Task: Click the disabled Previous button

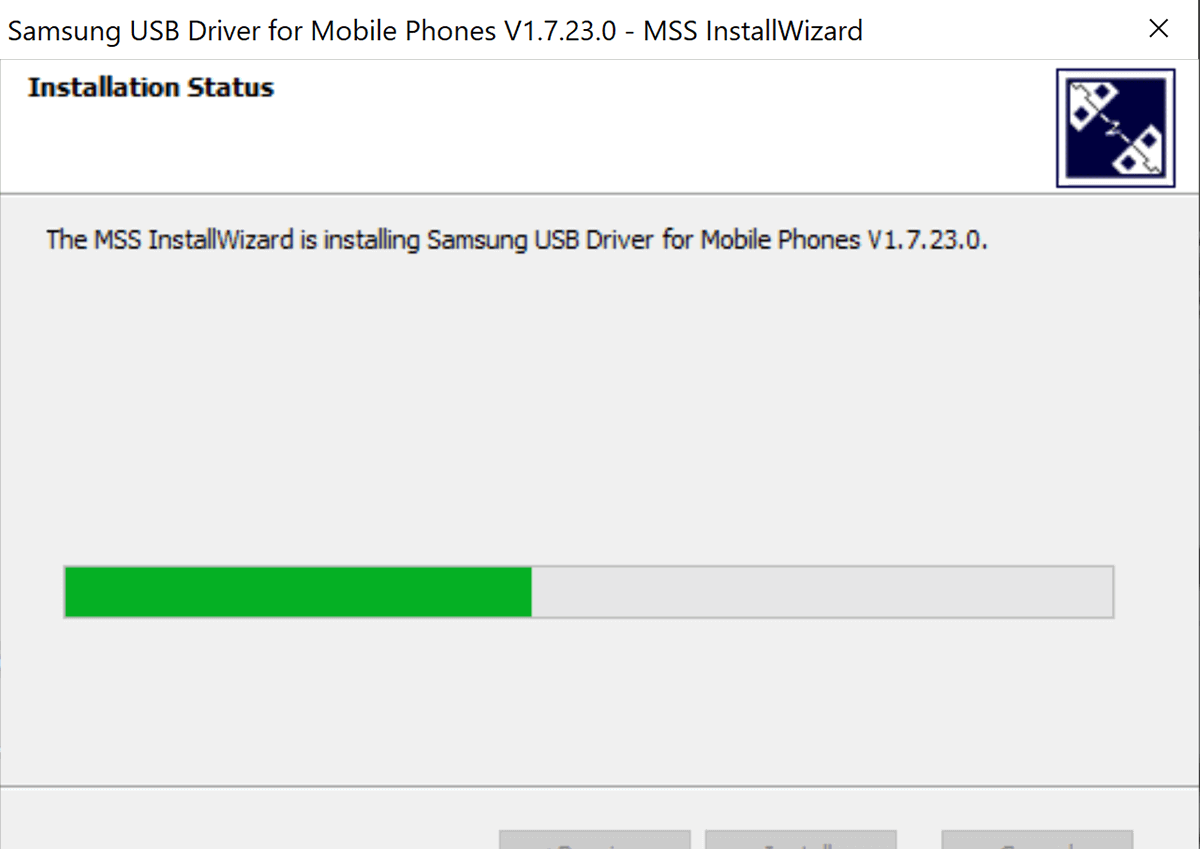Action: coord(595,839)
